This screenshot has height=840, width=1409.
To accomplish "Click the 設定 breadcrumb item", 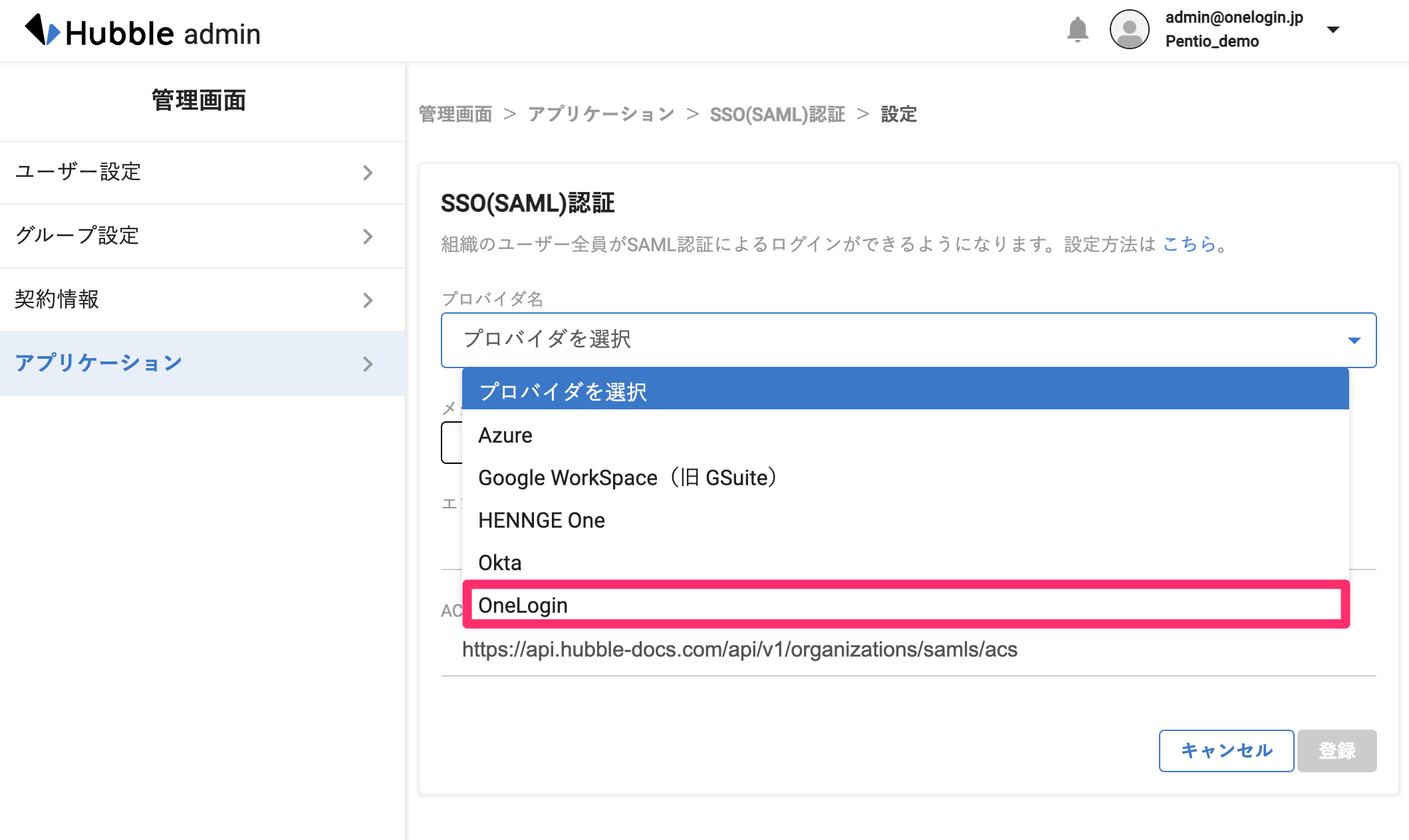I will (898, 114).
